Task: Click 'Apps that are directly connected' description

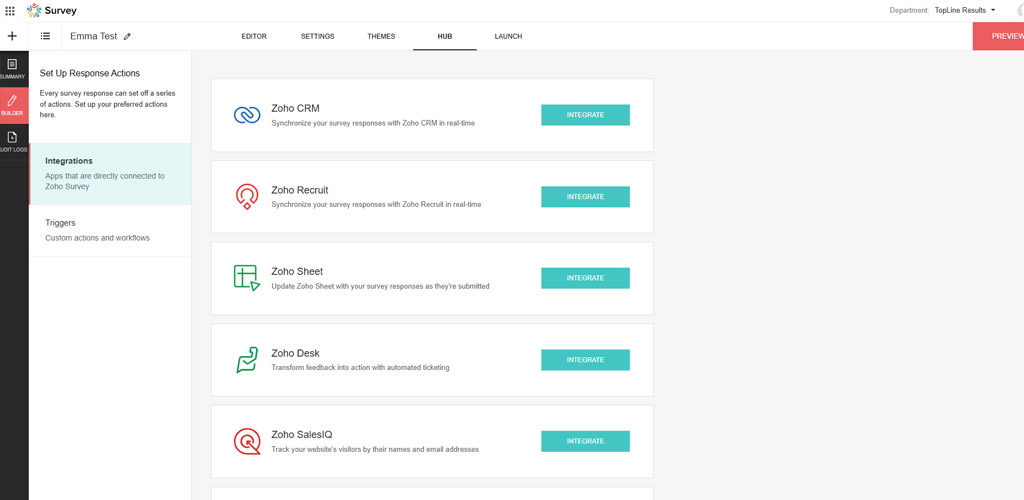Action: [104, 181]
